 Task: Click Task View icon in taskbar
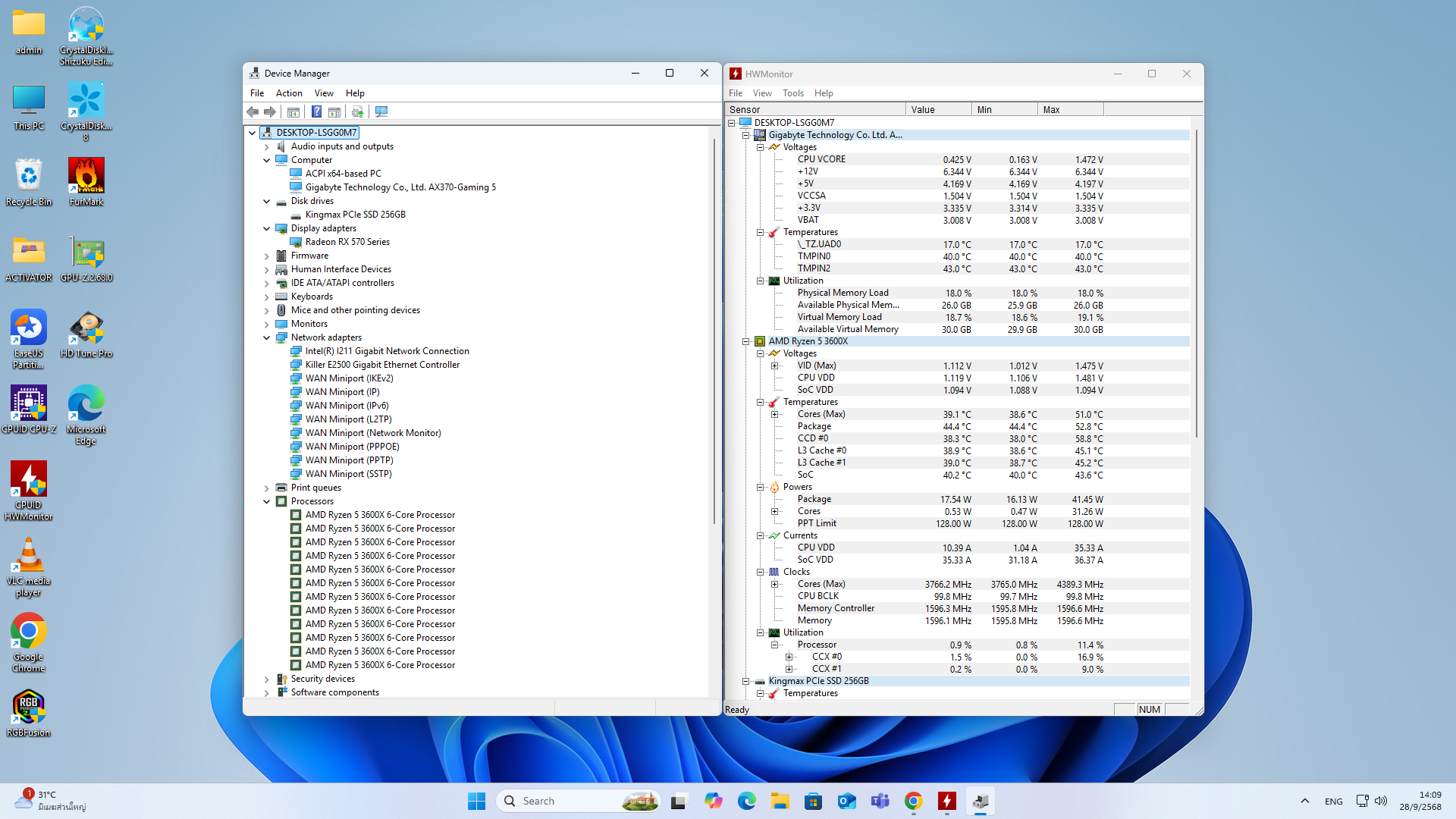[679, 801]
